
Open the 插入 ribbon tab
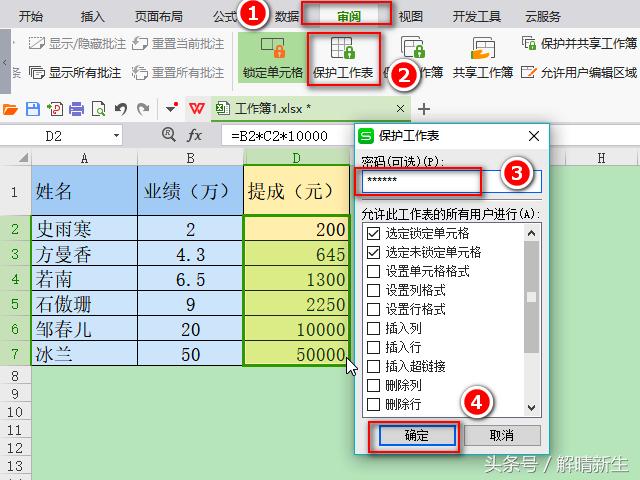[x=93, y=17]
